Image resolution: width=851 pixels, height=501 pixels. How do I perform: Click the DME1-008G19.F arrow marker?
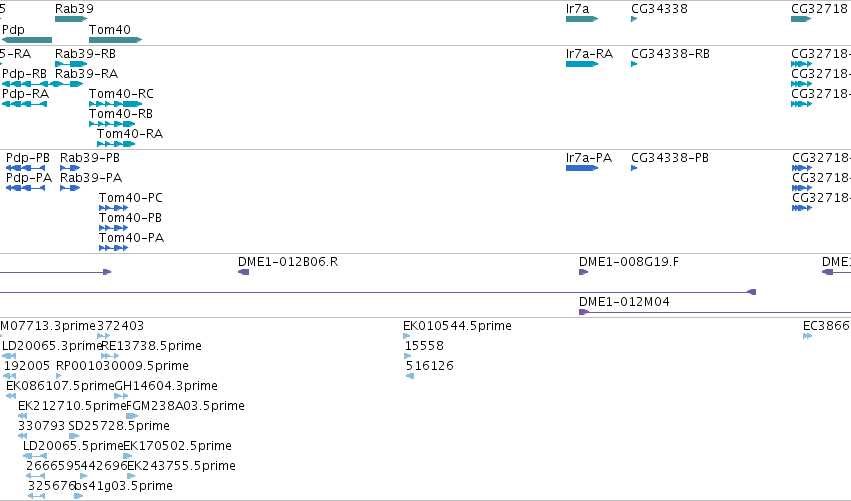[x=583, y=272]
